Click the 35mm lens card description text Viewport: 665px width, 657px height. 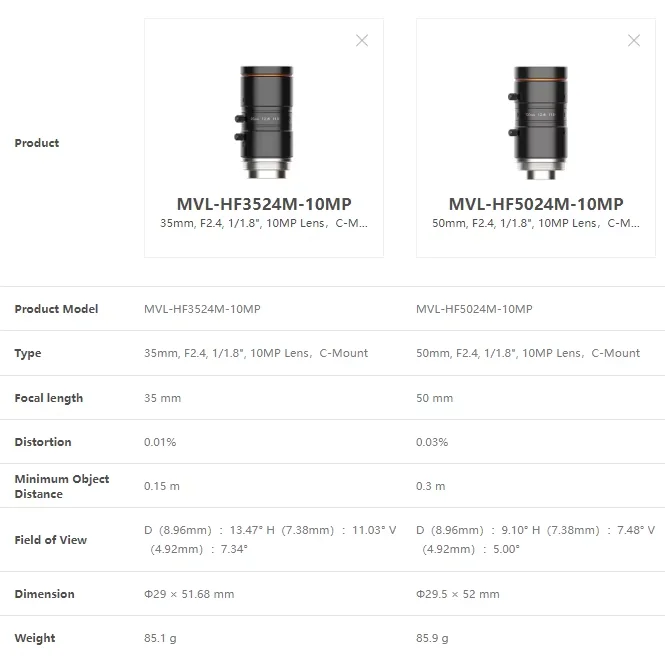tap(264, 223)
